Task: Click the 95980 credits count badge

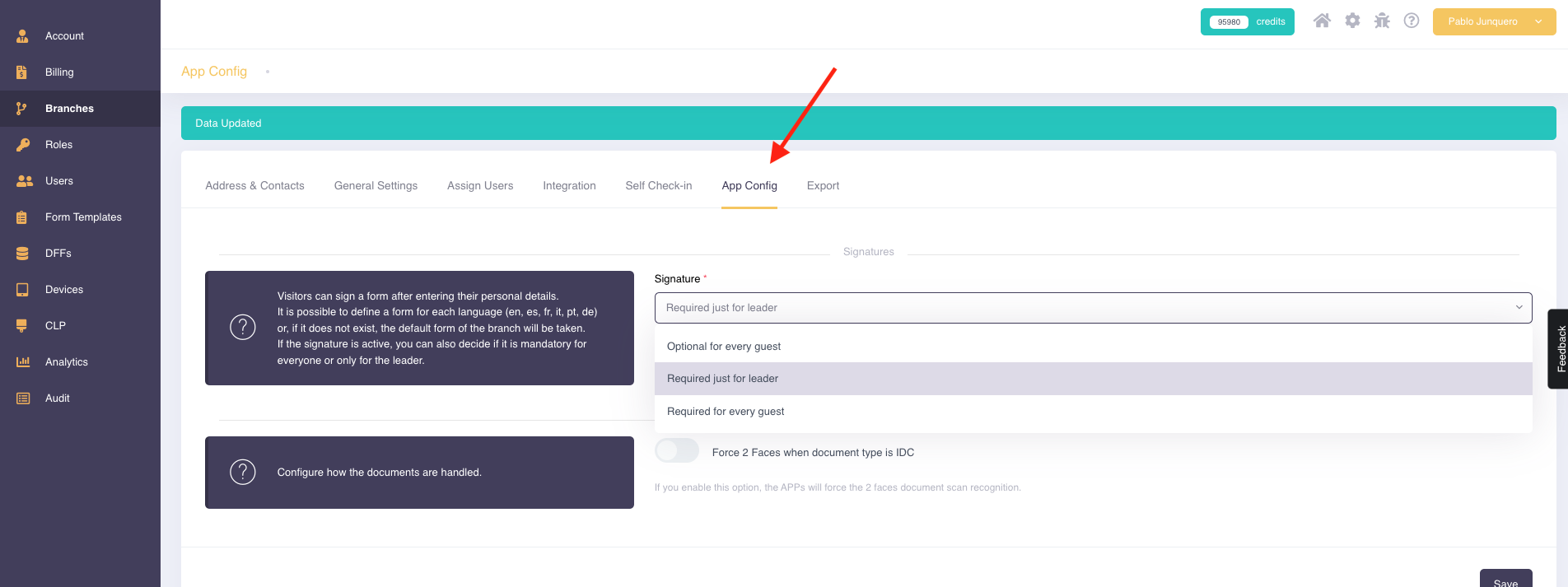Action: click(1229, 22)
